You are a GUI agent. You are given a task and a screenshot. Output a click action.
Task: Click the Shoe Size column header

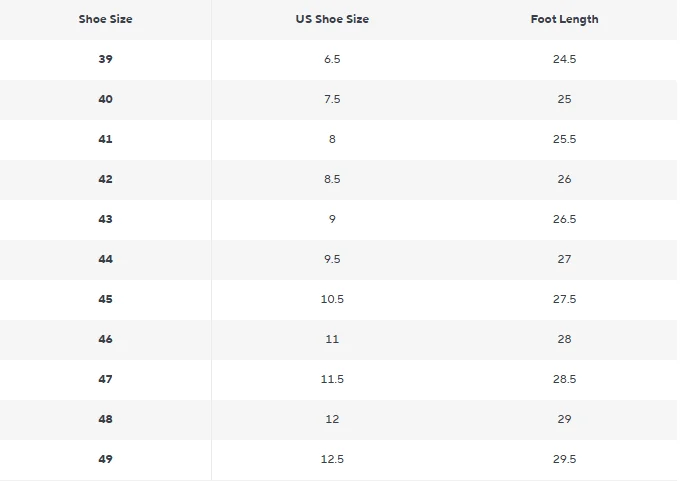click(105, 20)
